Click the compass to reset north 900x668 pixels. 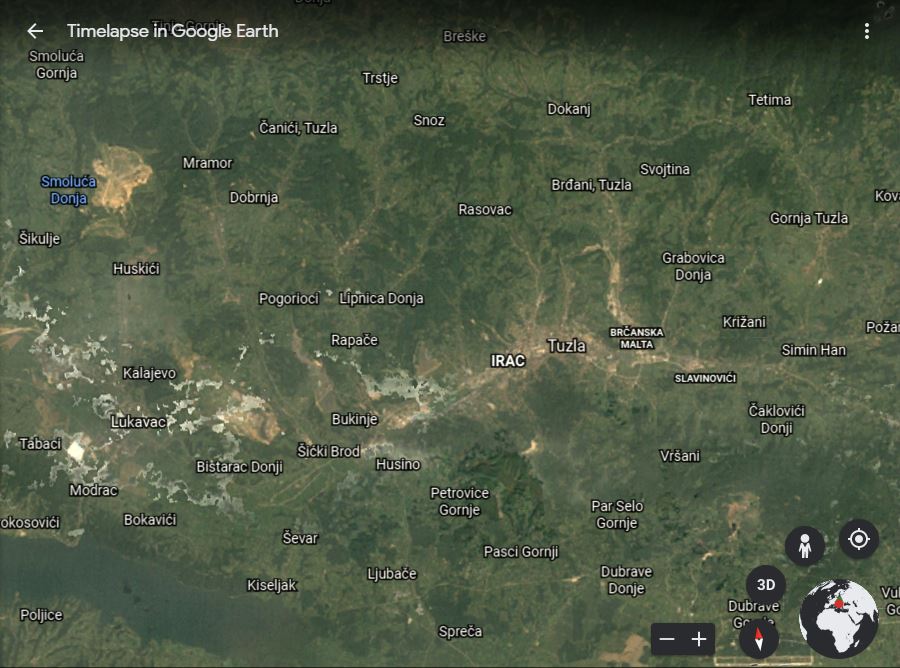(x=759, y=638)
